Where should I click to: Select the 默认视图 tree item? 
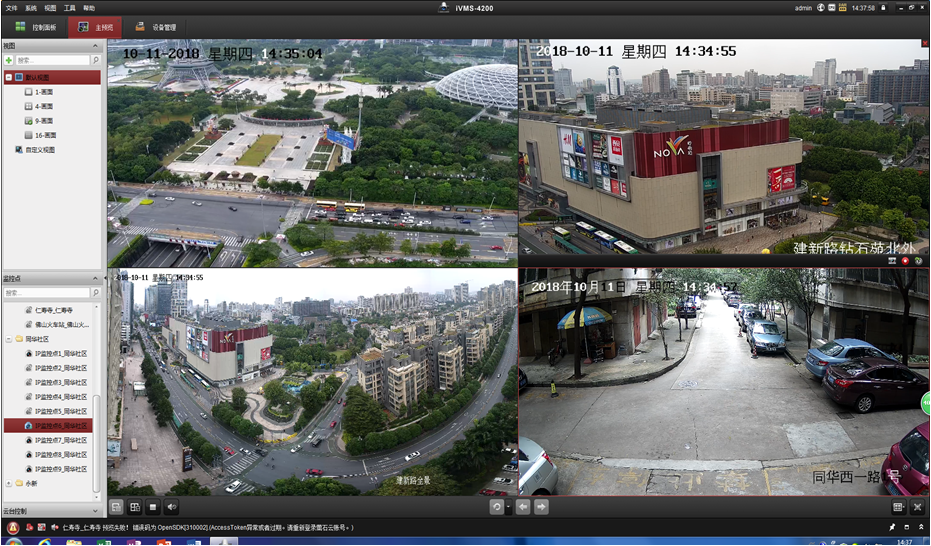point(52,78)
